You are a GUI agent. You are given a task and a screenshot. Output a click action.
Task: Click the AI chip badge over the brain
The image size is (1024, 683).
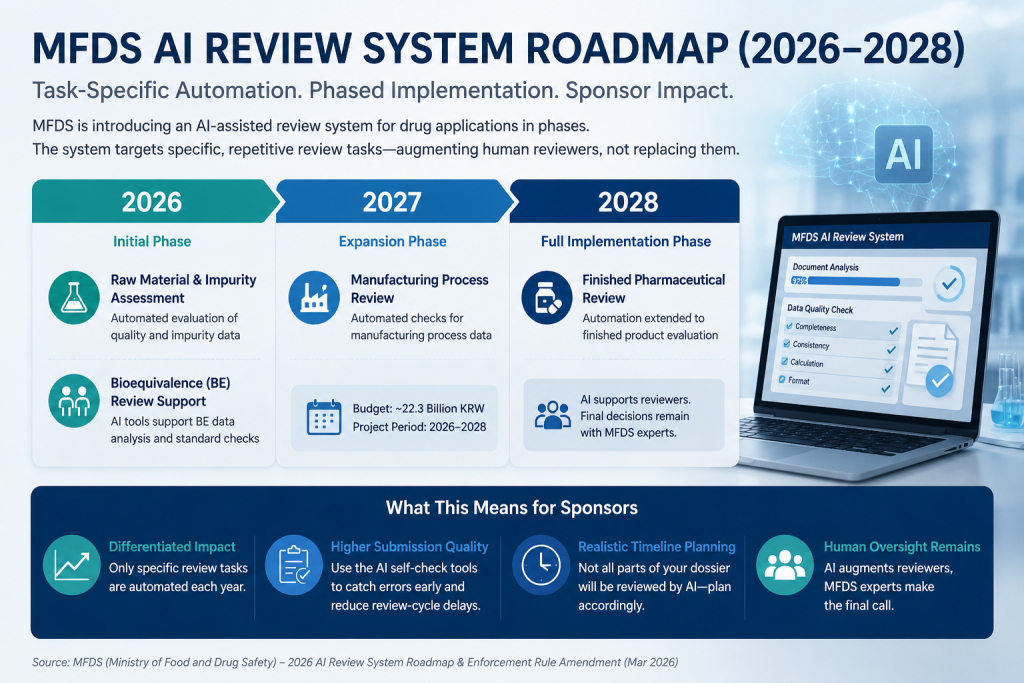click(904, 154)
